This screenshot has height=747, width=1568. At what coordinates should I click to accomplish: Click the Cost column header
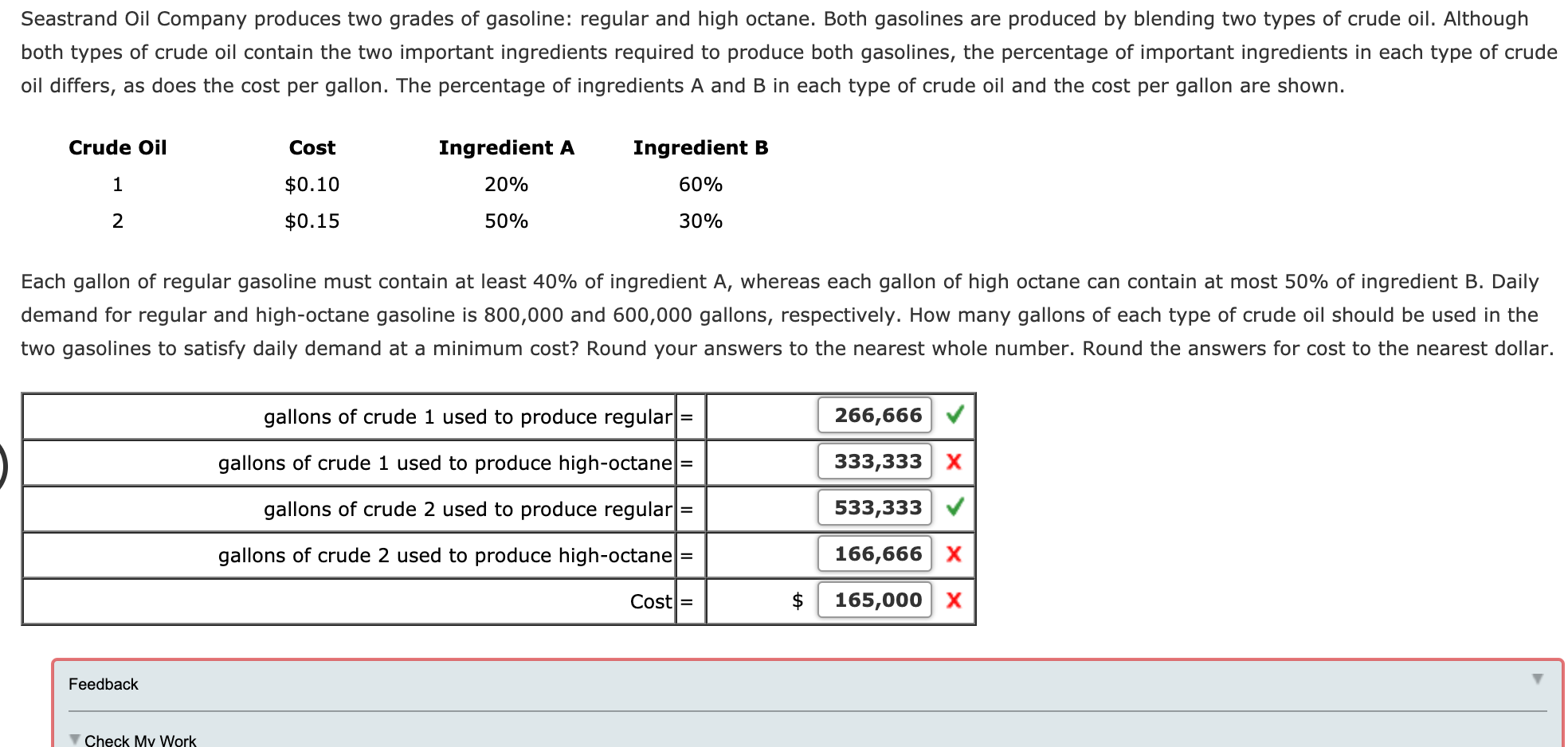(x=312, y=147)
